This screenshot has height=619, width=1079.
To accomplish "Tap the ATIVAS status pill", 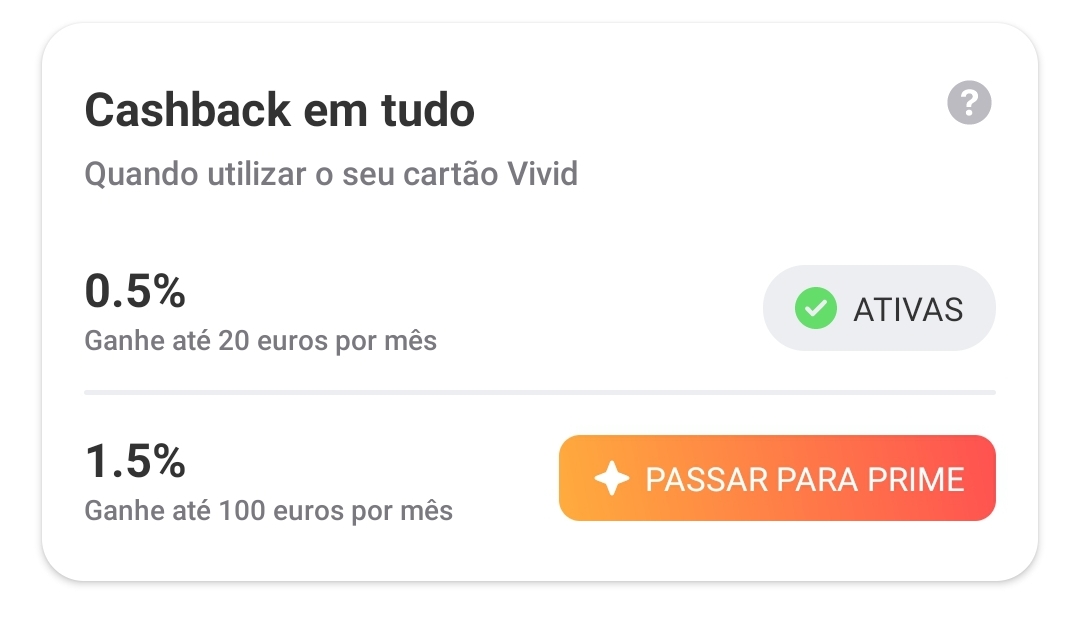I will click(879, 309).
